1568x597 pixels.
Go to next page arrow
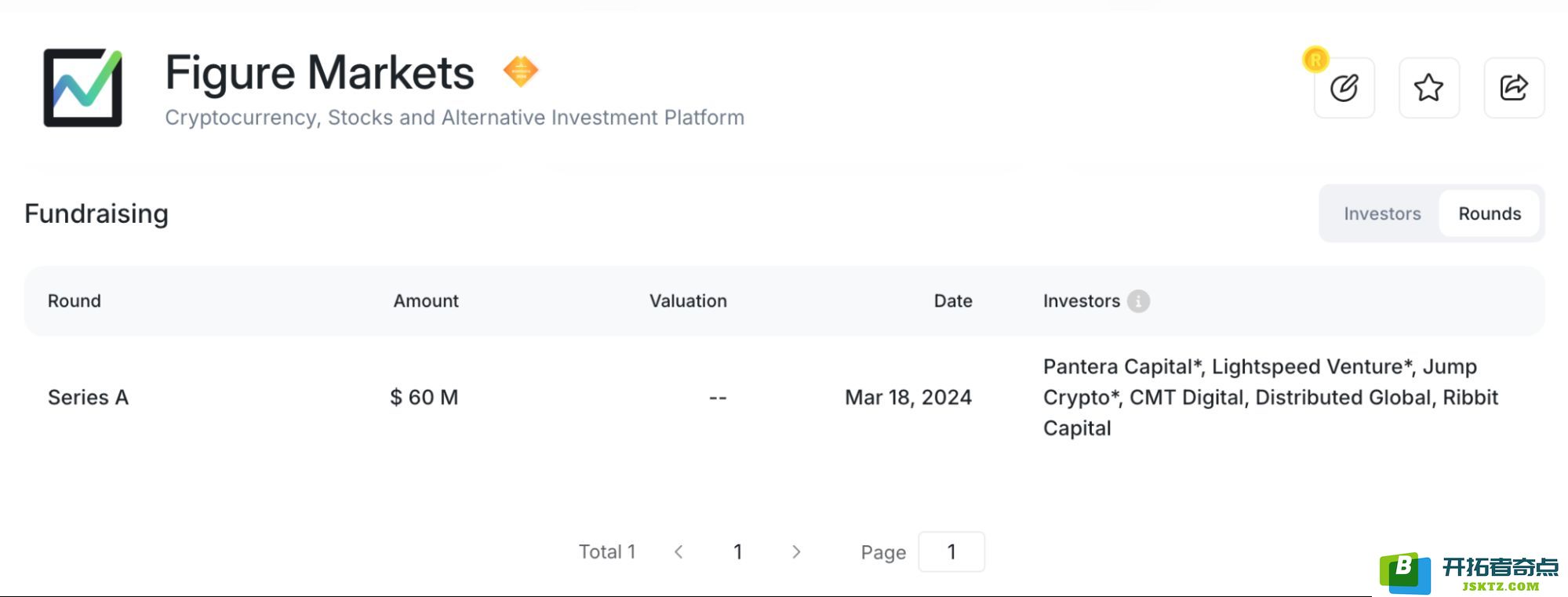tap(796, 552)
